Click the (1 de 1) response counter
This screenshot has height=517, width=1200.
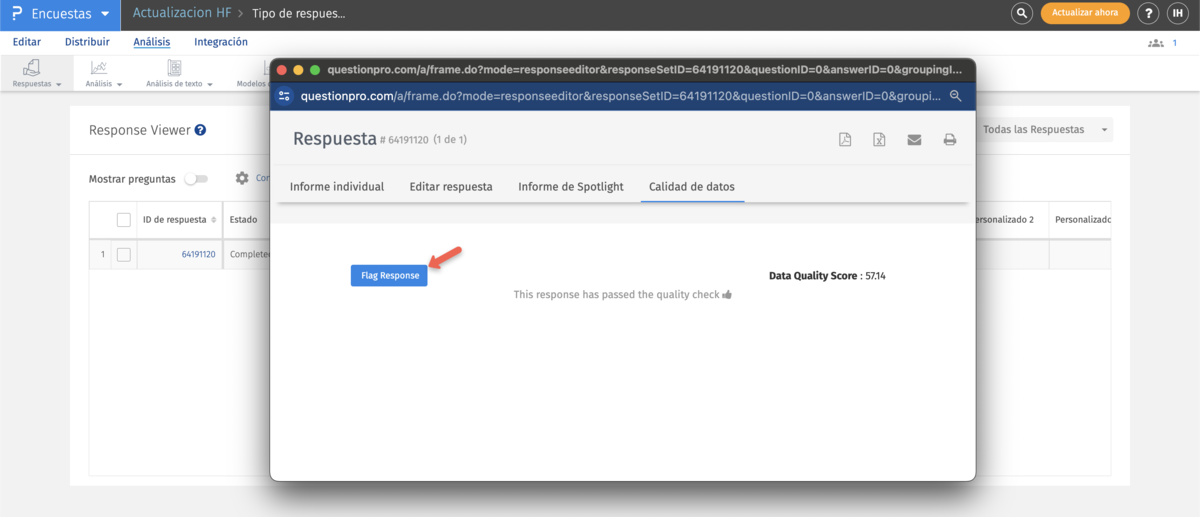click(x=450, y=140)
